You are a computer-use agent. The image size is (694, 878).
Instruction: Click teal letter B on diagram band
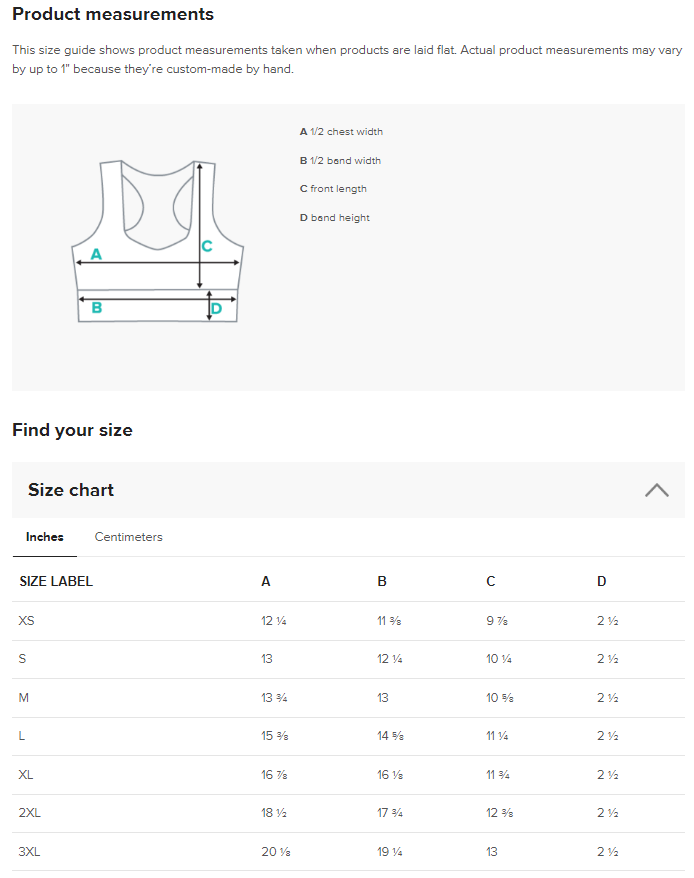tap(97, 308)
